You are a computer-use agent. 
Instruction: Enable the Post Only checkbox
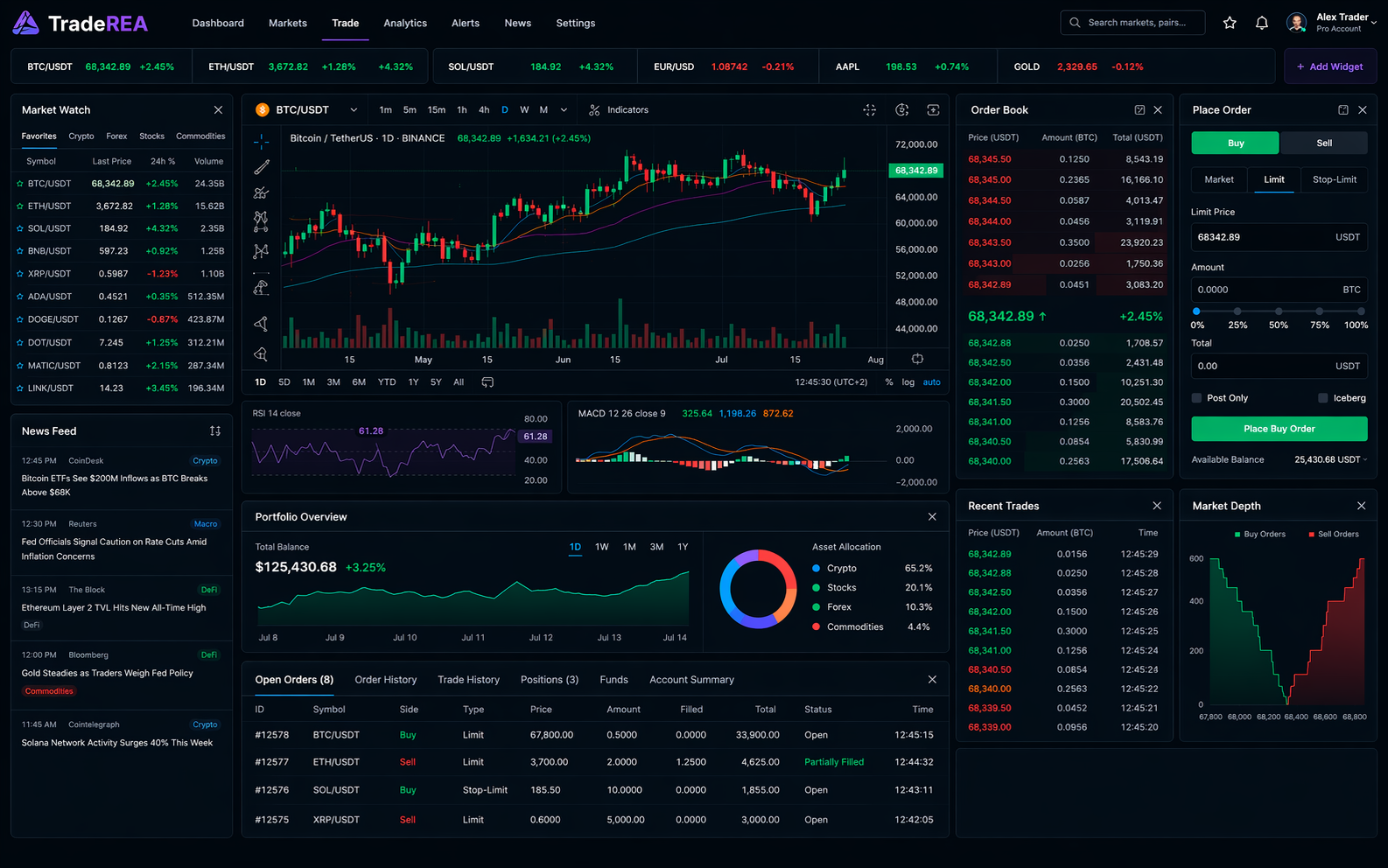click(x=1196, y=398)
